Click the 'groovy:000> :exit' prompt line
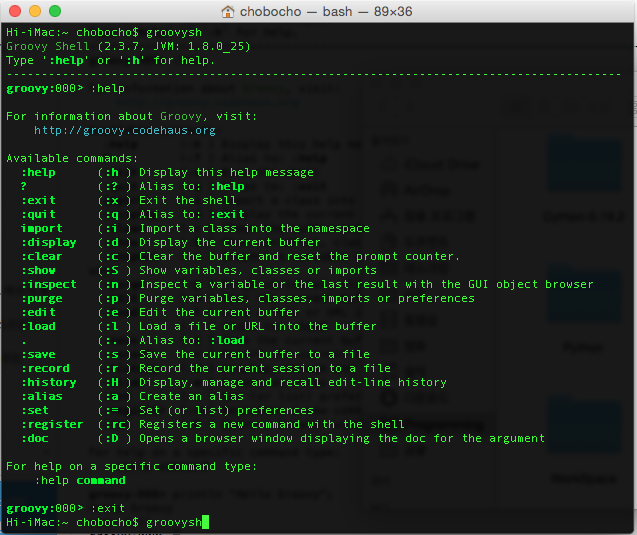Viewport: 637px width, 535px height. [x=65, y=508]
